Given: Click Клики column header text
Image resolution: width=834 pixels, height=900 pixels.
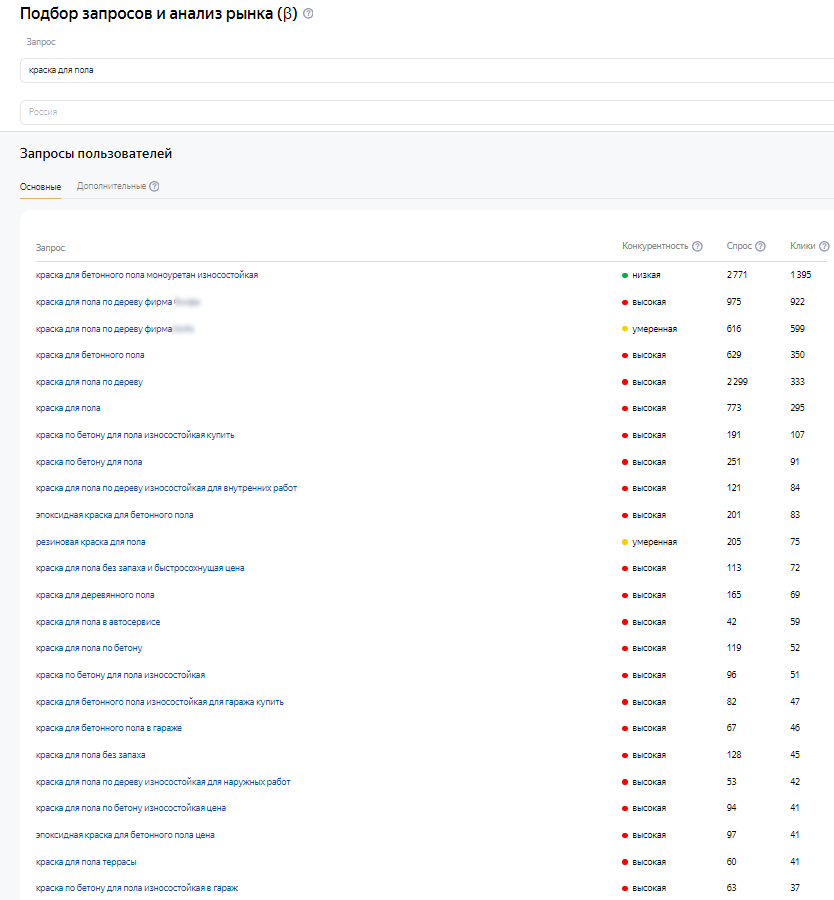Looking at the screenshot, I should 802,246.
